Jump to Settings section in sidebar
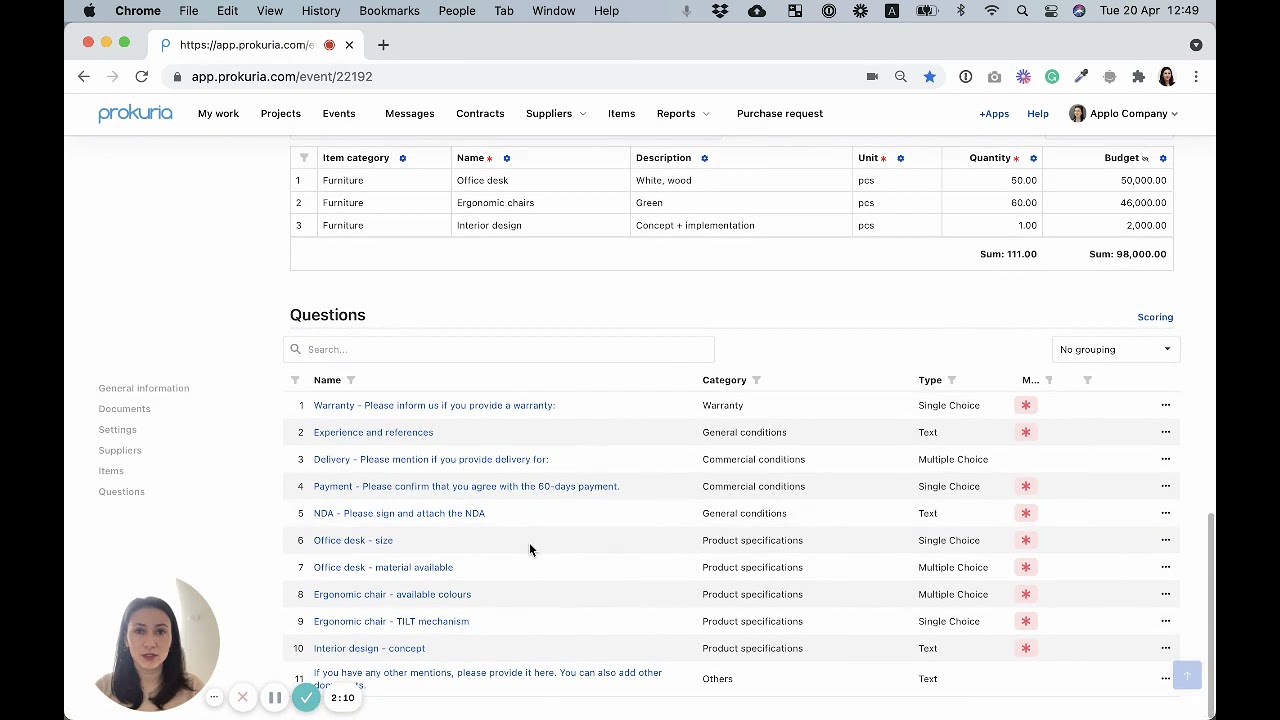Screen dimensions: 1280x720 click(117, 430)
